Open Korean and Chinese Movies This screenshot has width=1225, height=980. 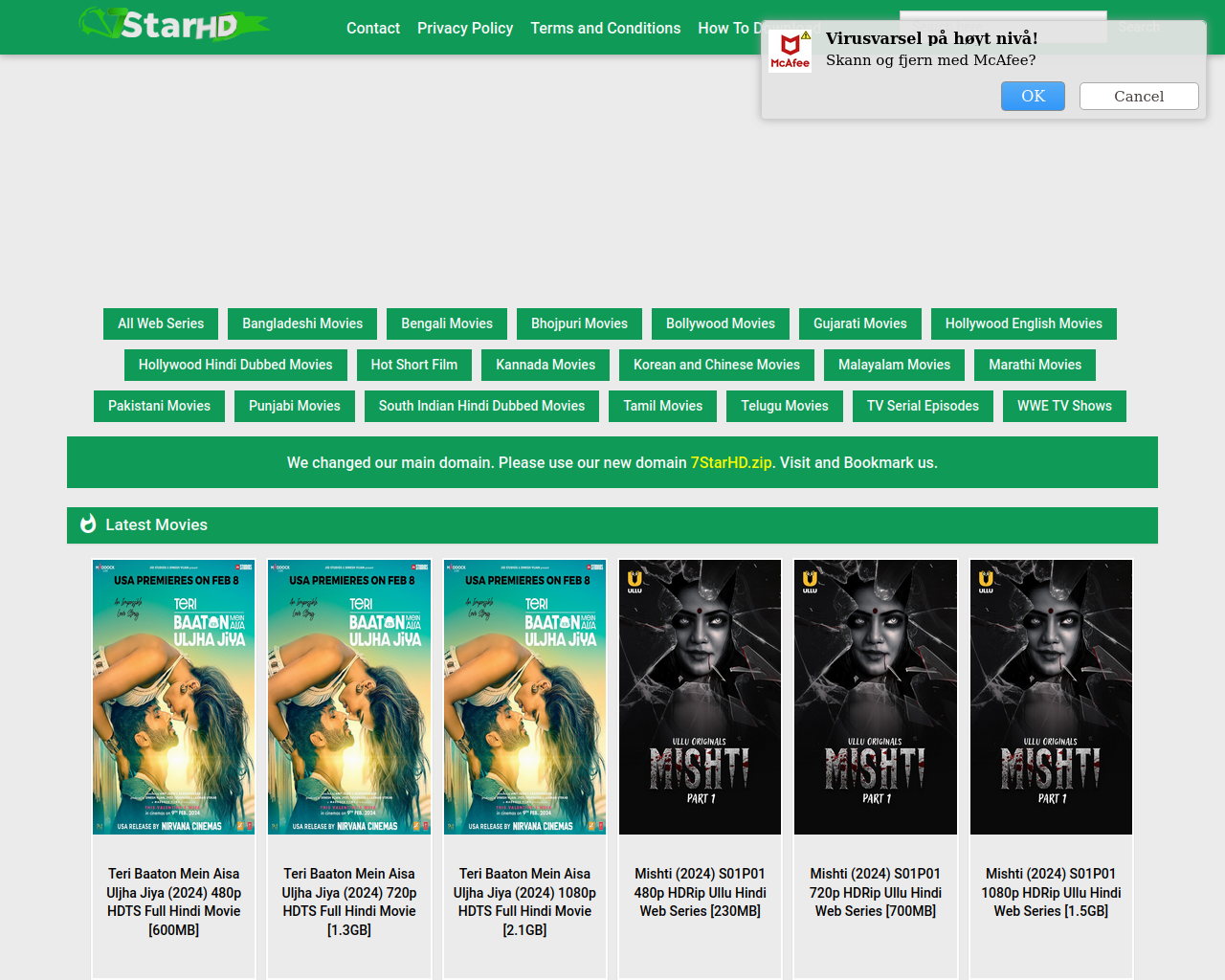(717, 365)
